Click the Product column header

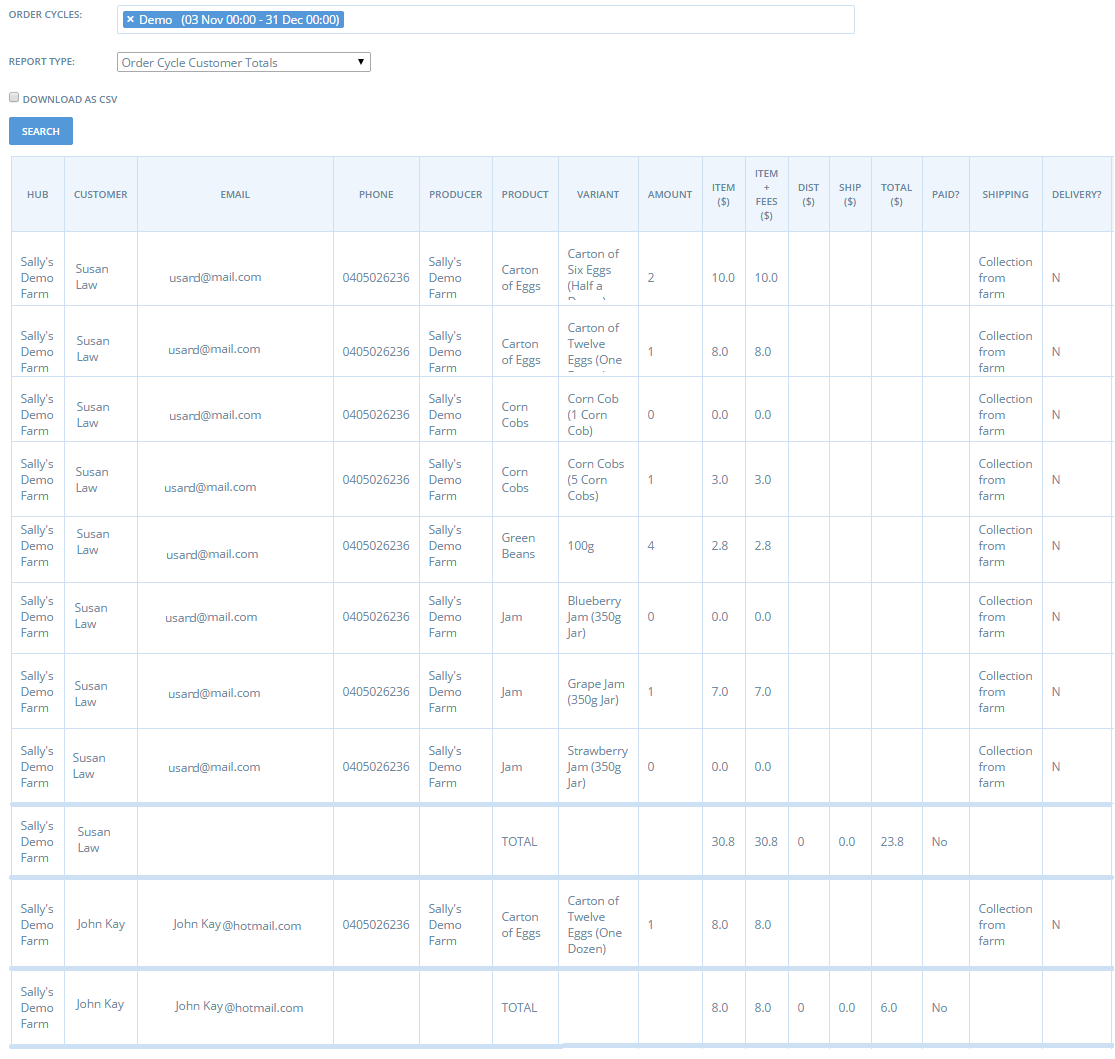coord(525,194)
